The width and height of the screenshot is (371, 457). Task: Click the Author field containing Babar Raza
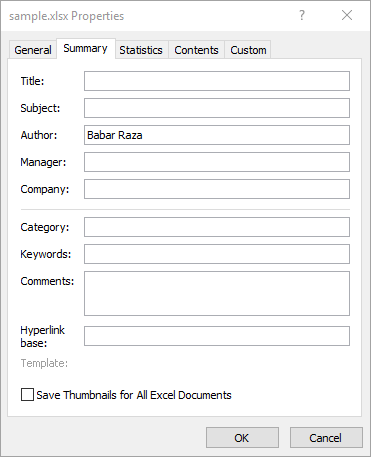point(217,135)
